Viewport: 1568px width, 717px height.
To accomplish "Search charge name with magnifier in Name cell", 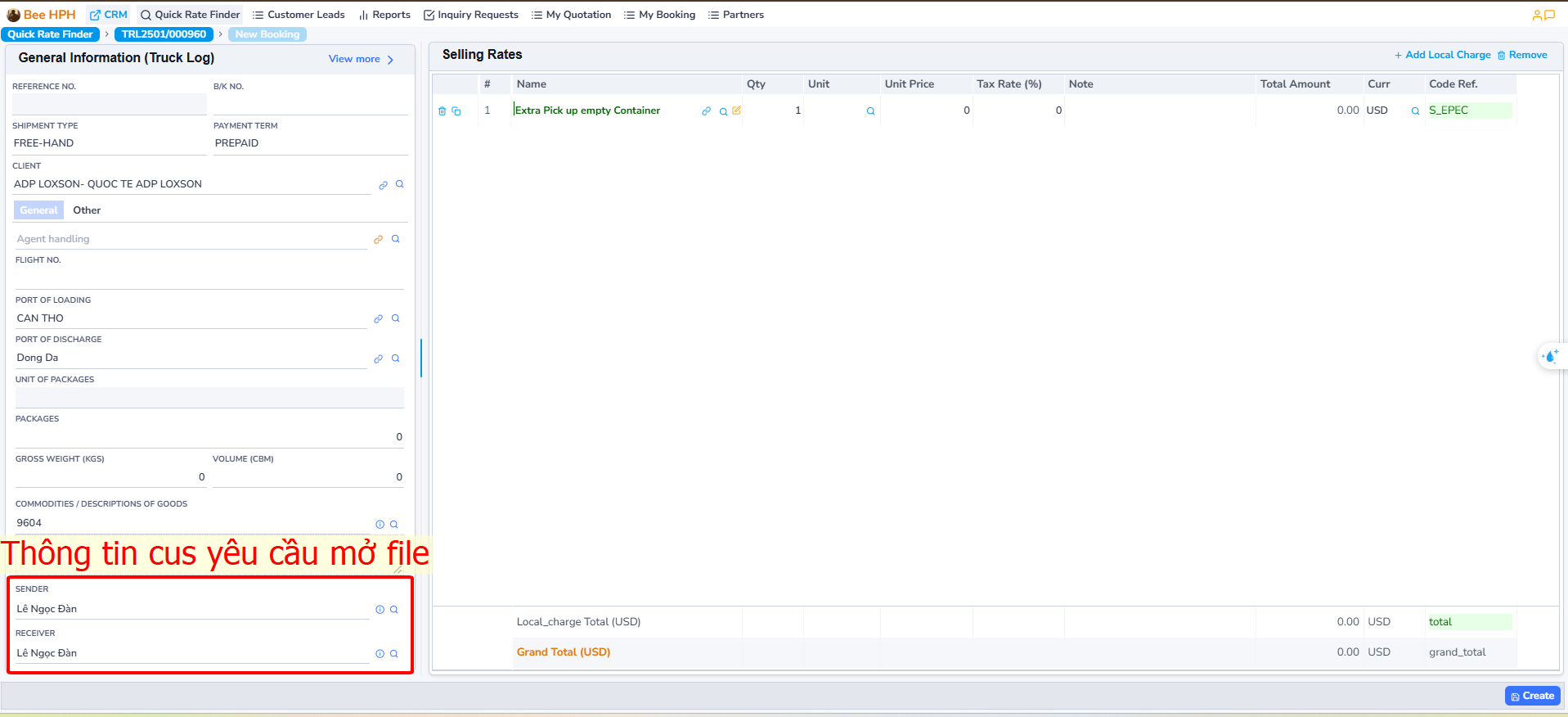I will pos(723,111).
